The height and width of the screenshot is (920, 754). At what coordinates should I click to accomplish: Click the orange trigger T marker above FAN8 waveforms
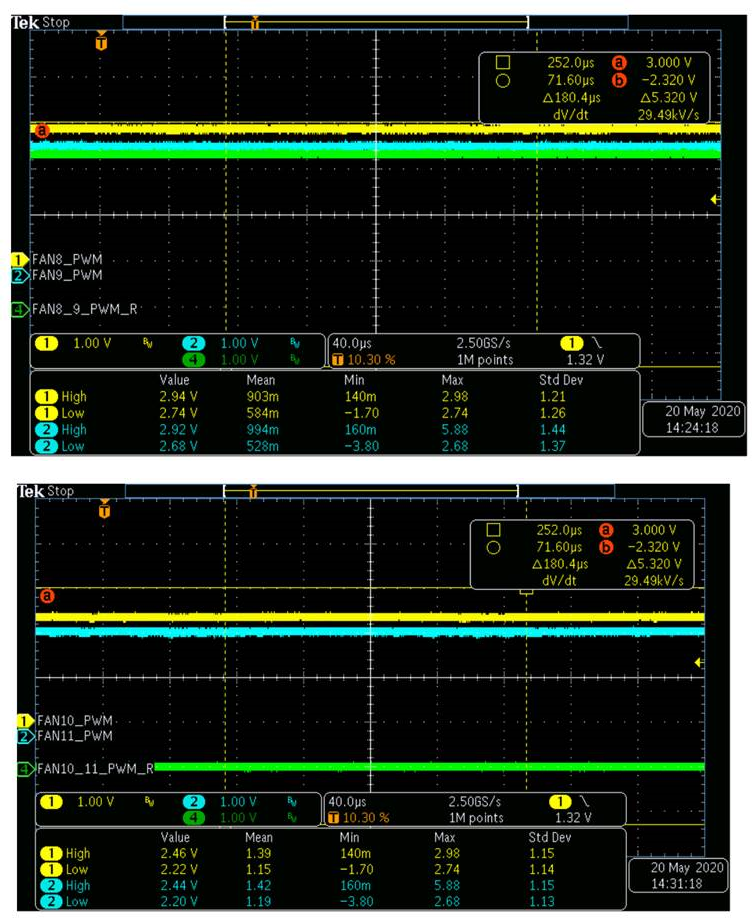[x=102, y=42]
